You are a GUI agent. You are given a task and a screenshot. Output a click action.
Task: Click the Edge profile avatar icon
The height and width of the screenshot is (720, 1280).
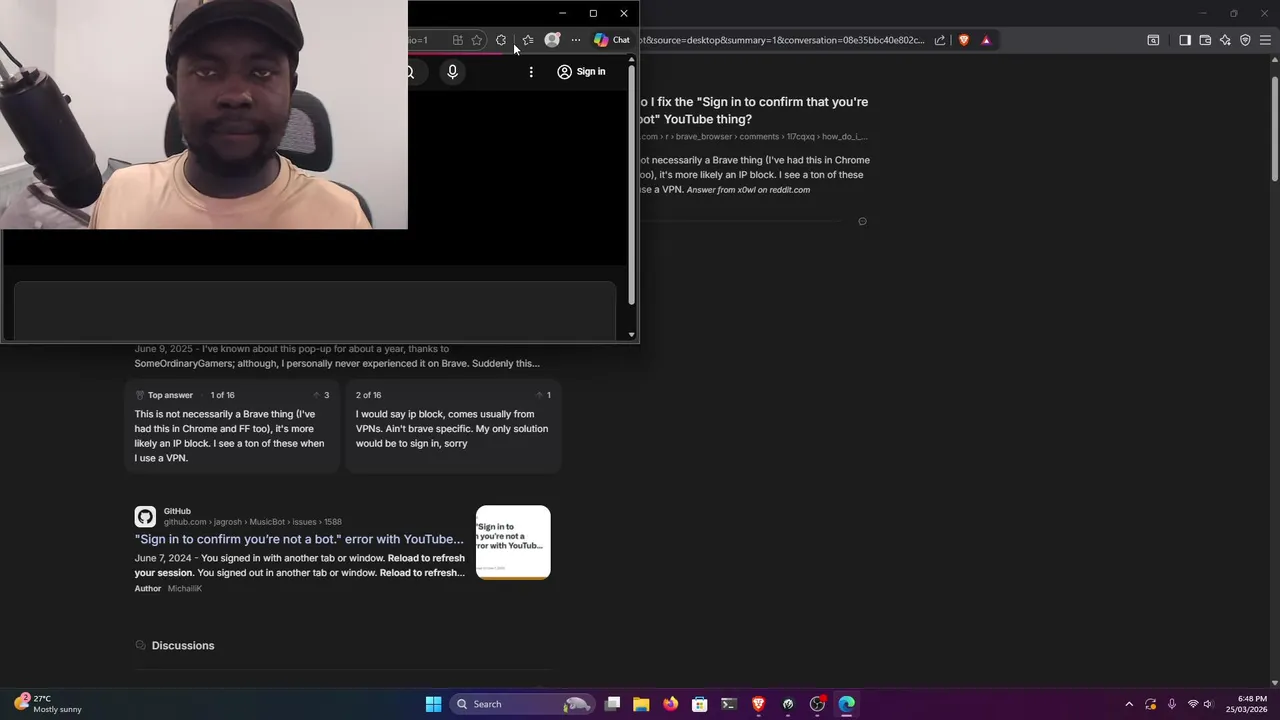click(x=552, y=40)
